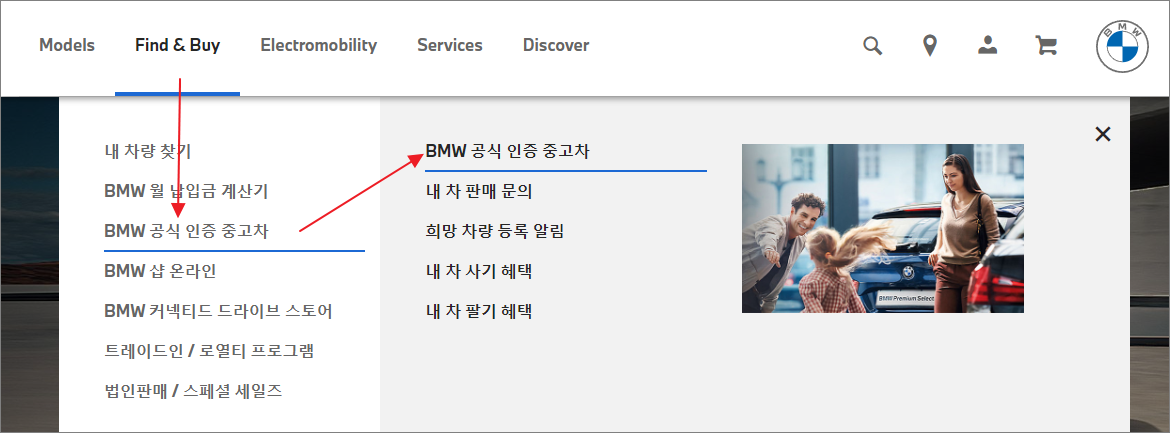Select 법인판매 / 스페셜 세일즈 entry
Screen dimensions: 1170x433
coord(193,390)
